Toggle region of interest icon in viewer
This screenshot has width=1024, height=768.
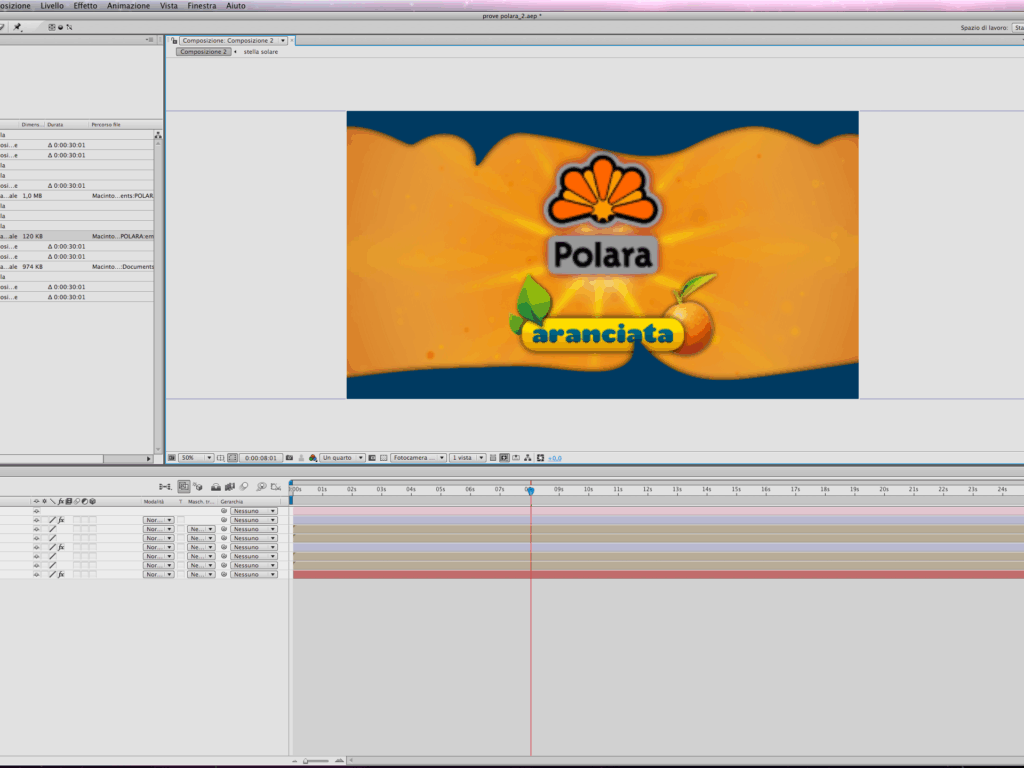pyautogui.click(x=372, y=457)
